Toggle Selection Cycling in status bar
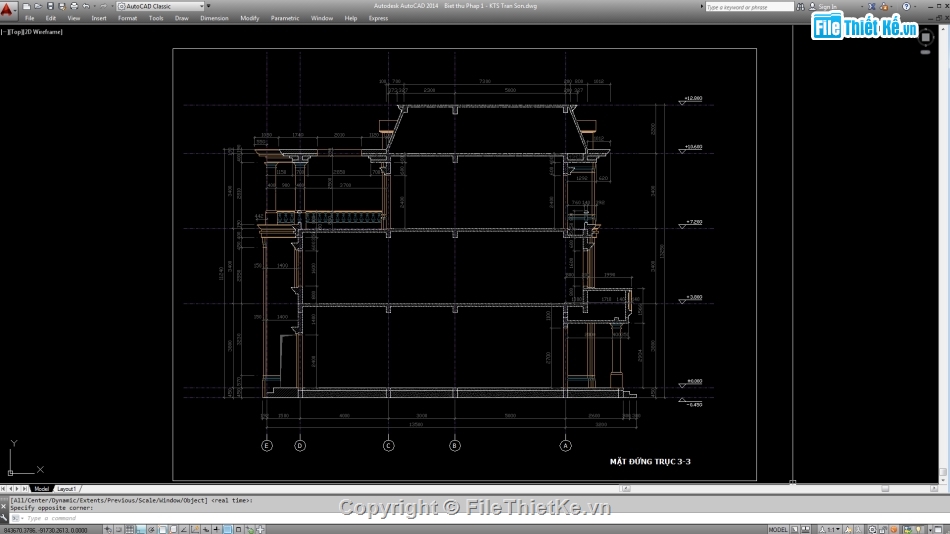 point(249,530)
